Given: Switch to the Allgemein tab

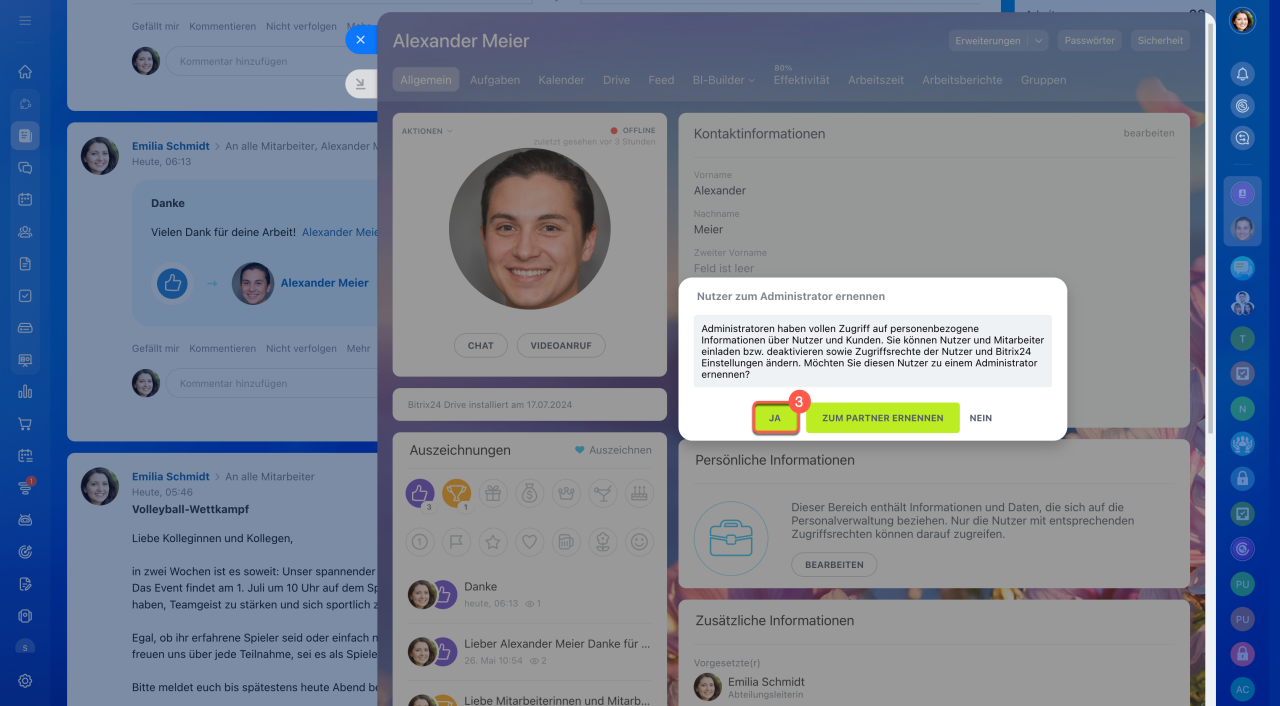Looking at the screenshot, I should tap(425, 80).
